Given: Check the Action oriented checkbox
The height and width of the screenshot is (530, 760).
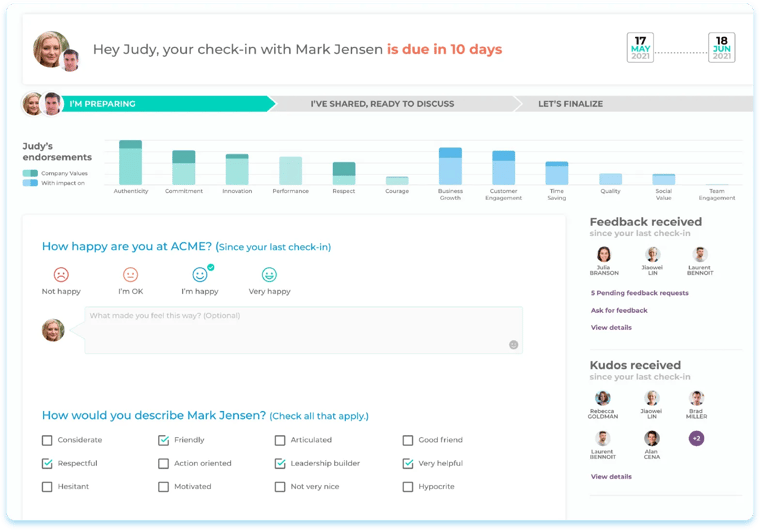Looking at the screenshot, I should (x=163, y=464).
